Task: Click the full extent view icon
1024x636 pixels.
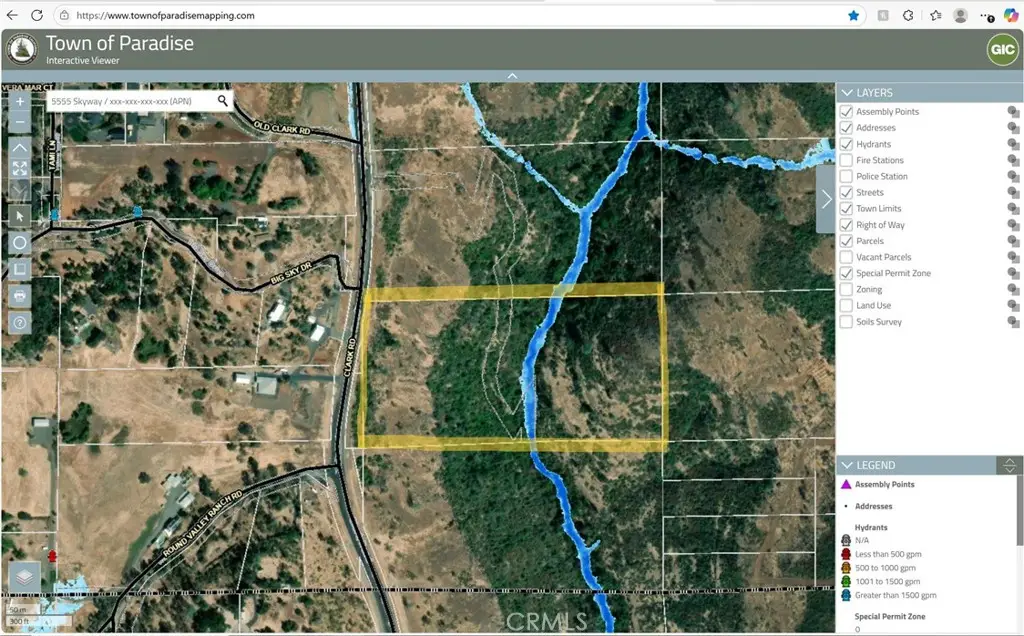Action: (20, 168)
